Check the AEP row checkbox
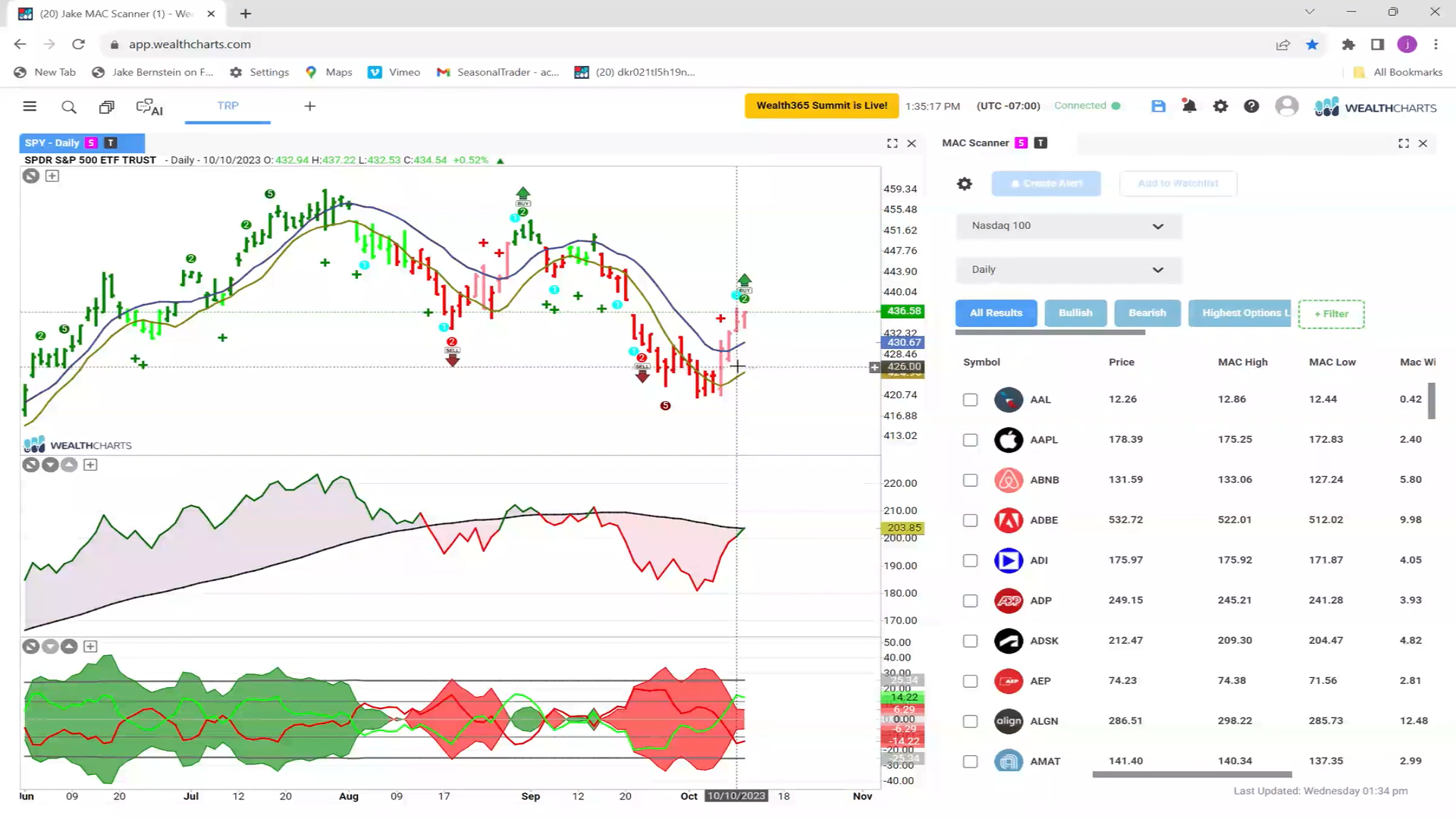1456x819 pixels. (x=970, y=681)
